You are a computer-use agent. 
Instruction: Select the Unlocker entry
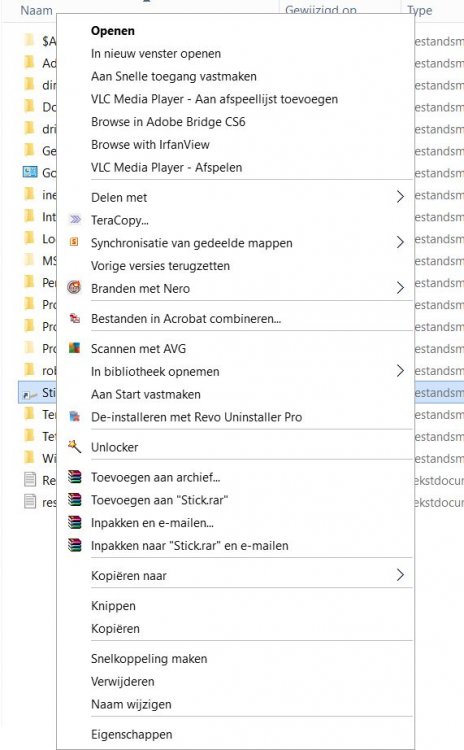(x=114, y=447)
